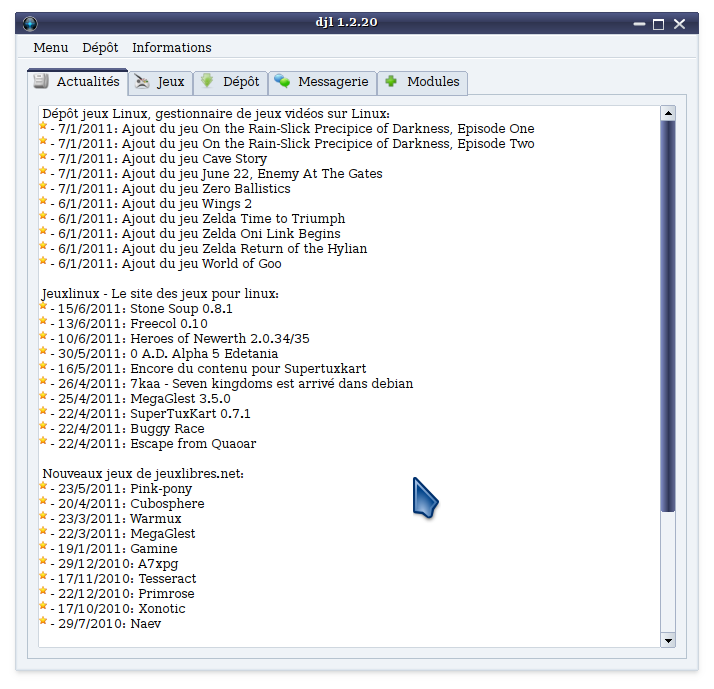Close the djl window
This screenshot has width=714, height=689.
tap(679, 24)
